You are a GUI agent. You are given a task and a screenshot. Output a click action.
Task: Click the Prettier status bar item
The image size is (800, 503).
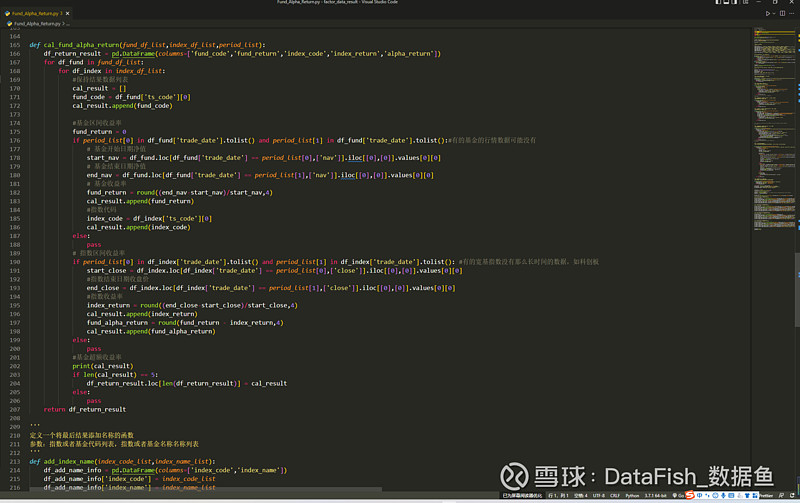point(766,495)
